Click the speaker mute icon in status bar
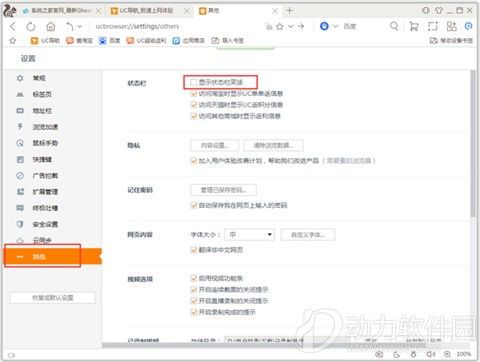This screenshot has height=362, width=480. pyautogui.click(x=431, y=354)
